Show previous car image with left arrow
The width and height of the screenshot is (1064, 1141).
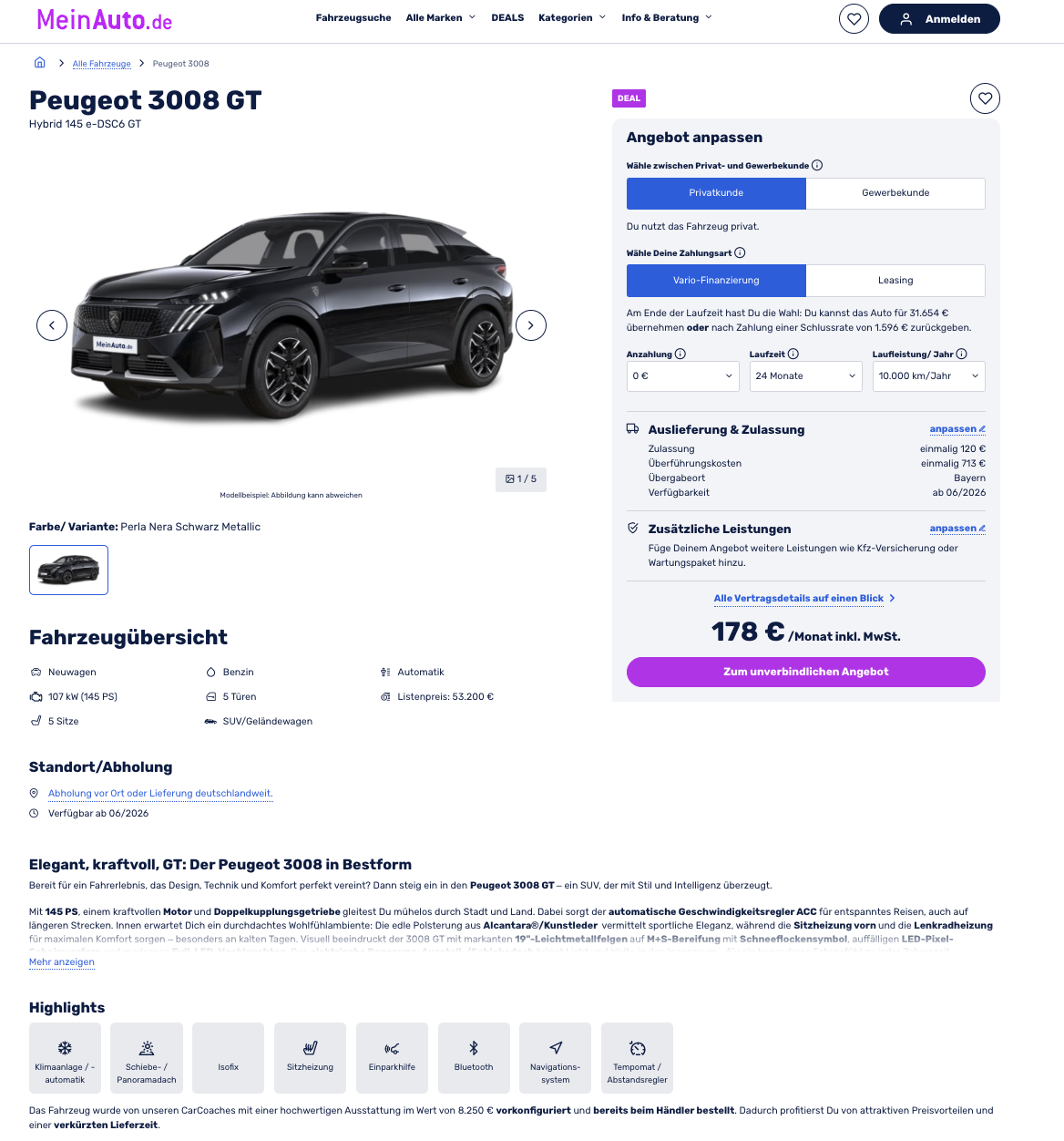pos(52,325)
